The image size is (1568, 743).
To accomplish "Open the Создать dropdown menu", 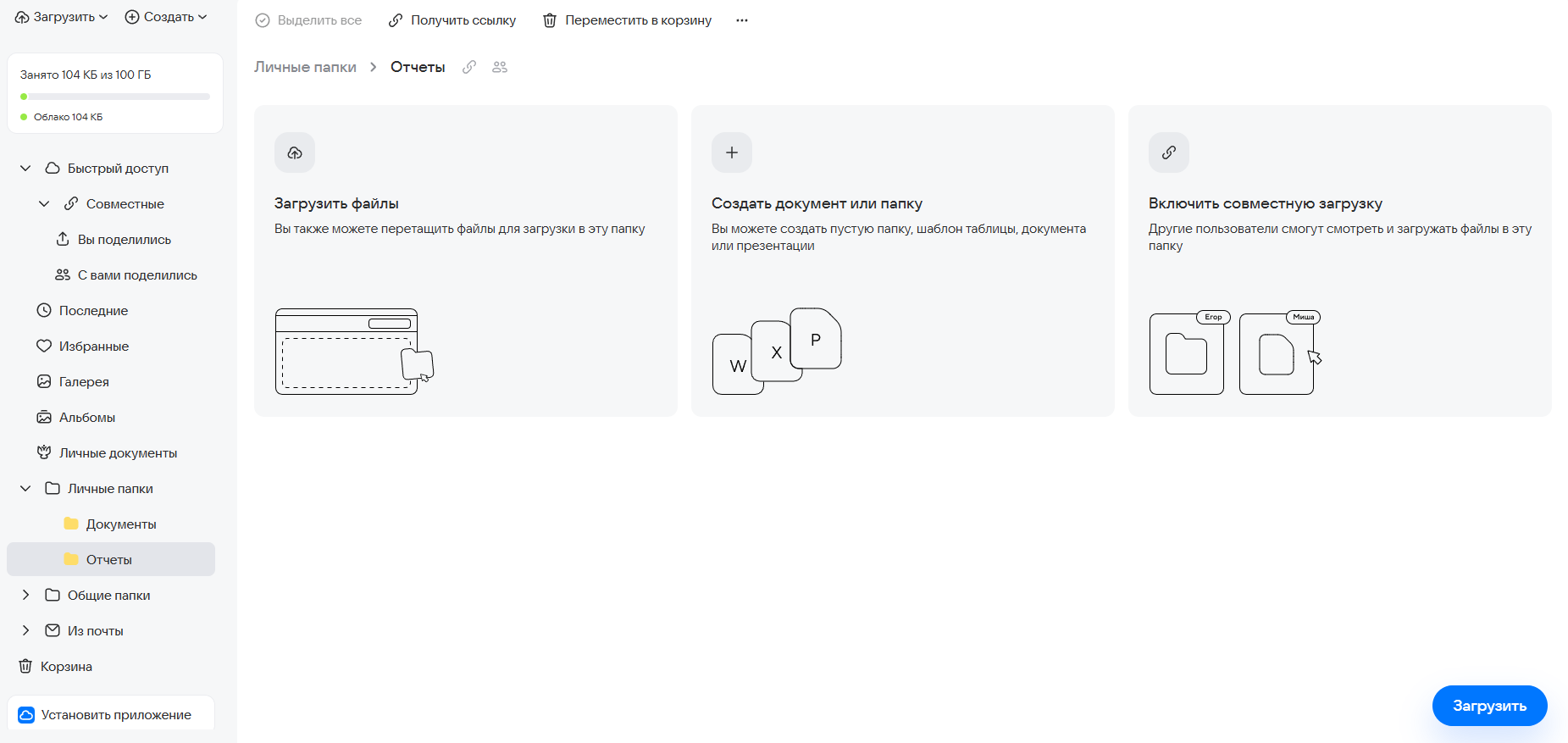I will [x=166, y=17].
